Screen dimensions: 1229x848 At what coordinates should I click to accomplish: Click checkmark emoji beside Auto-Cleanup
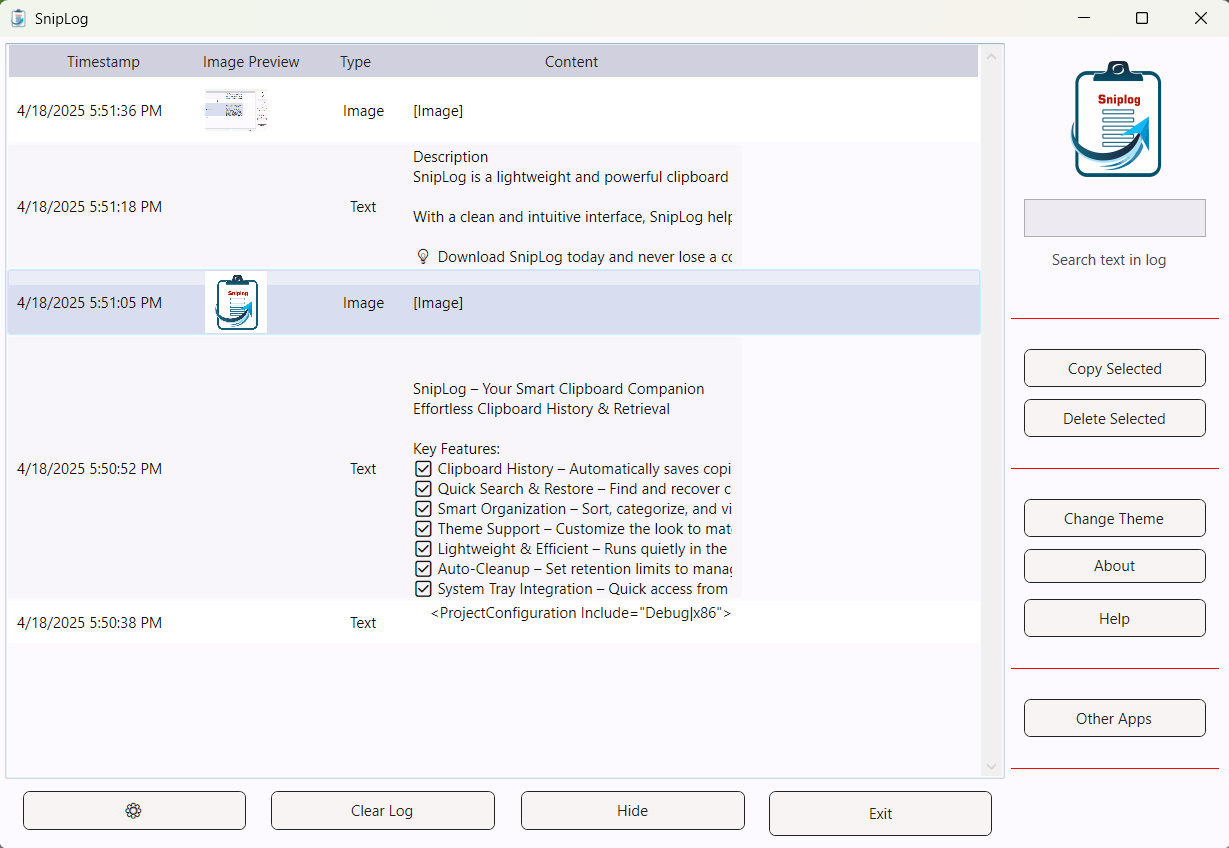pyautogui.click(x=423, y=569)
